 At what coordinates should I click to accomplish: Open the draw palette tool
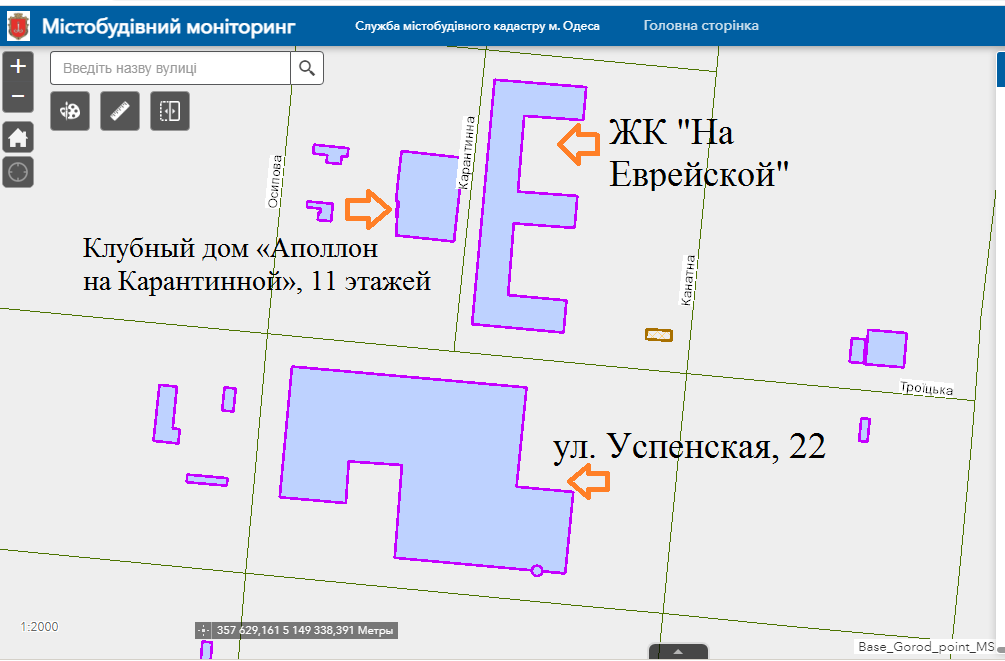click(x=70, y=111)
